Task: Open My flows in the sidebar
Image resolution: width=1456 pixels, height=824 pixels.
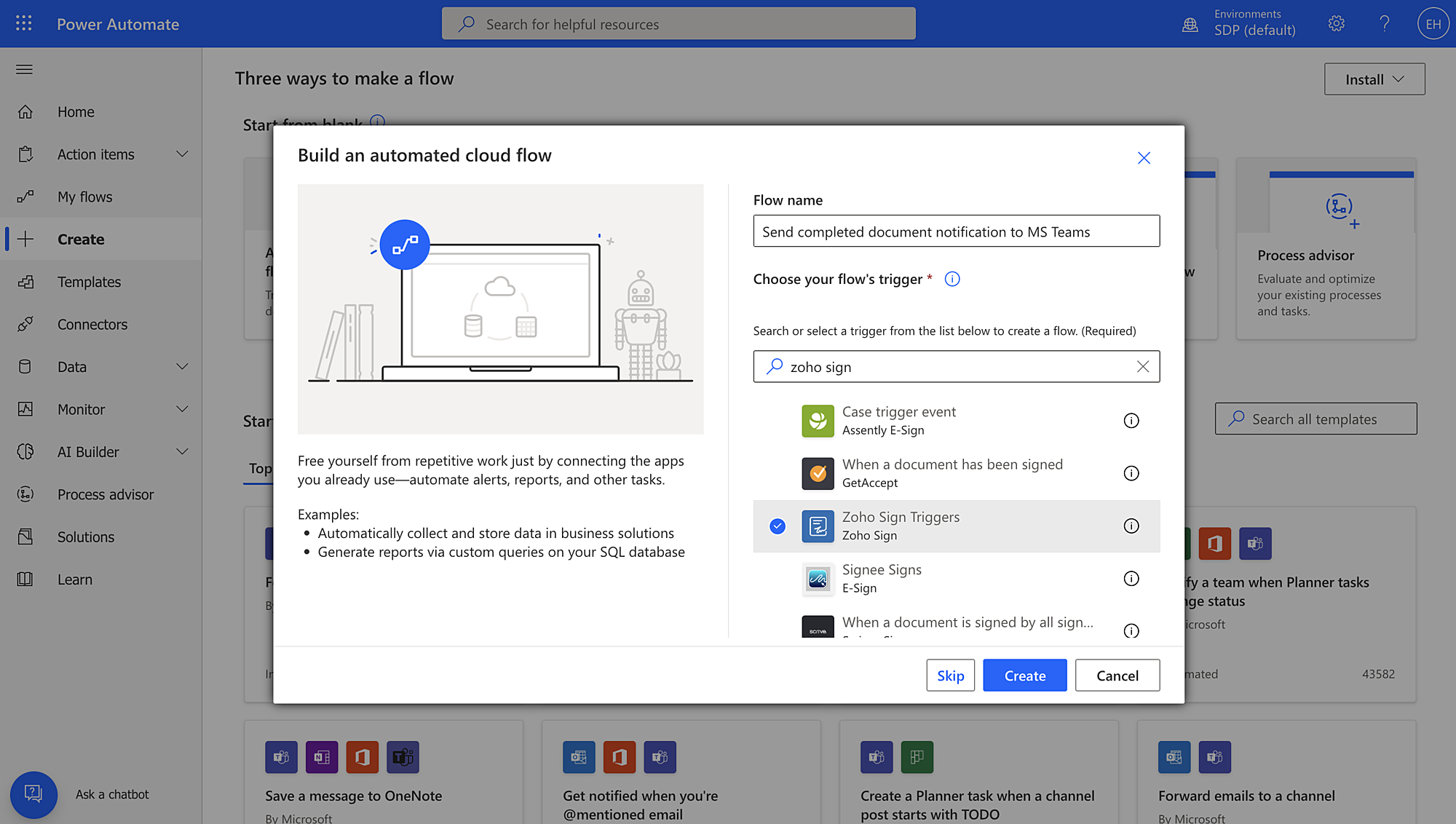Action: pyautogui.click(x=101, y=197)
